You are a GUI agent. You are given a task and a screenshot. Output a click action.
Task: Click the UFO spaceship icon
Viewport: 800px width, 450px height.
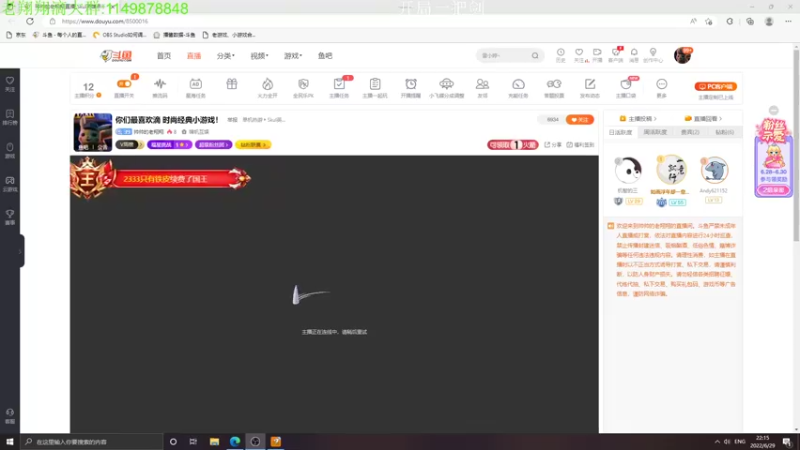[x=446, y=86]
